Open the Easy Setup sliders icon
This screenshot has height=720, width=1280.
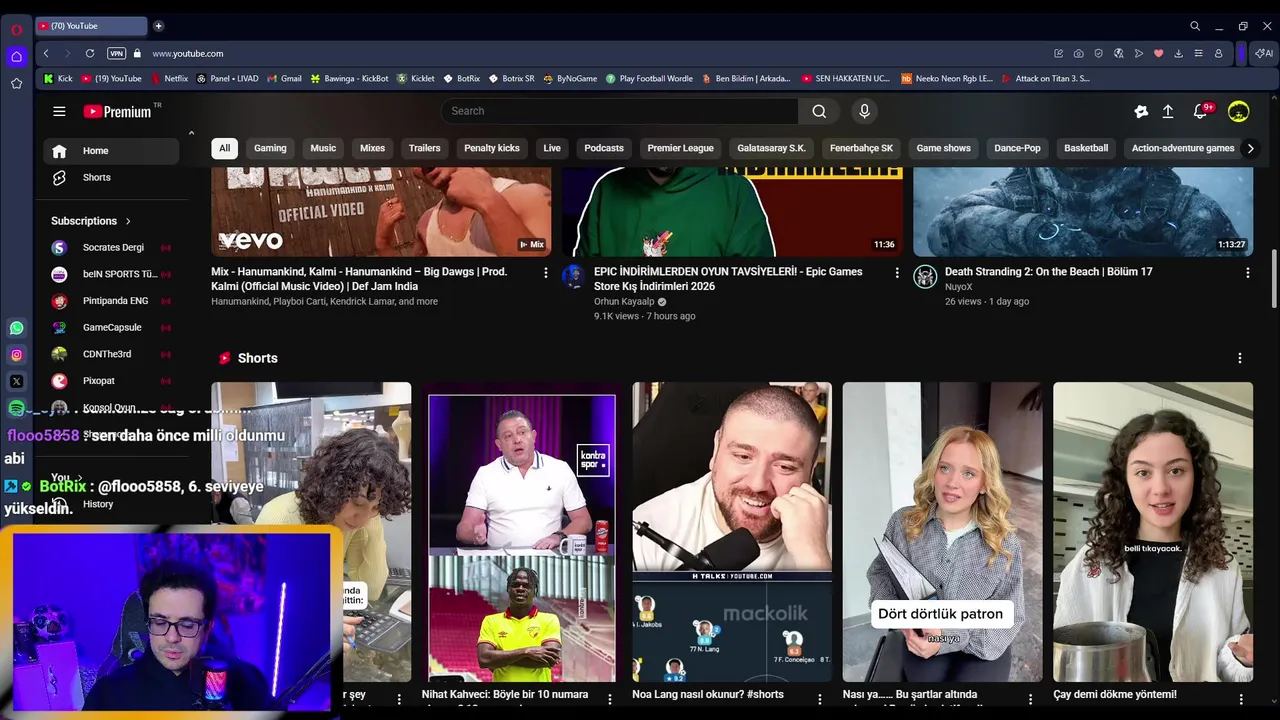1198,53
